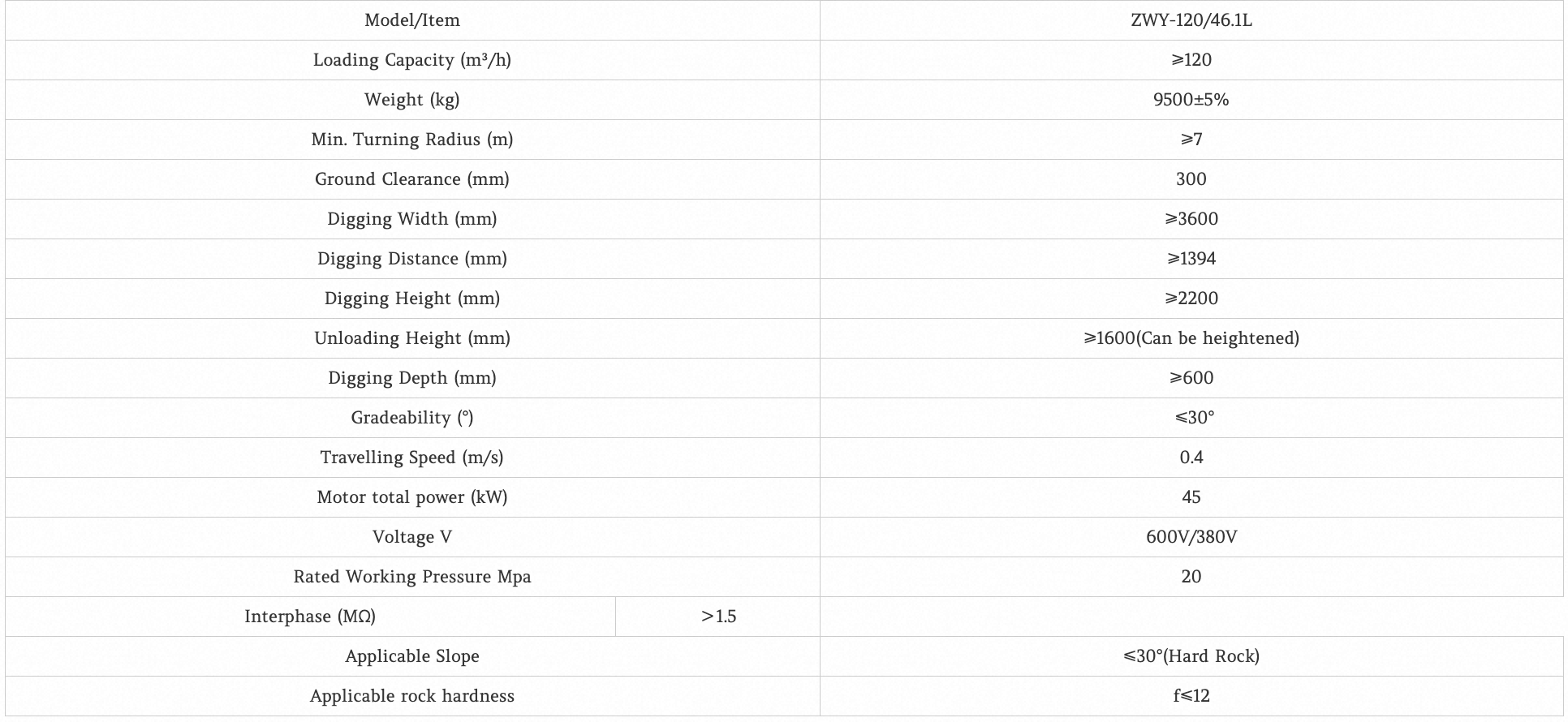Select the Motor total power value 45

pos(1191,497)
